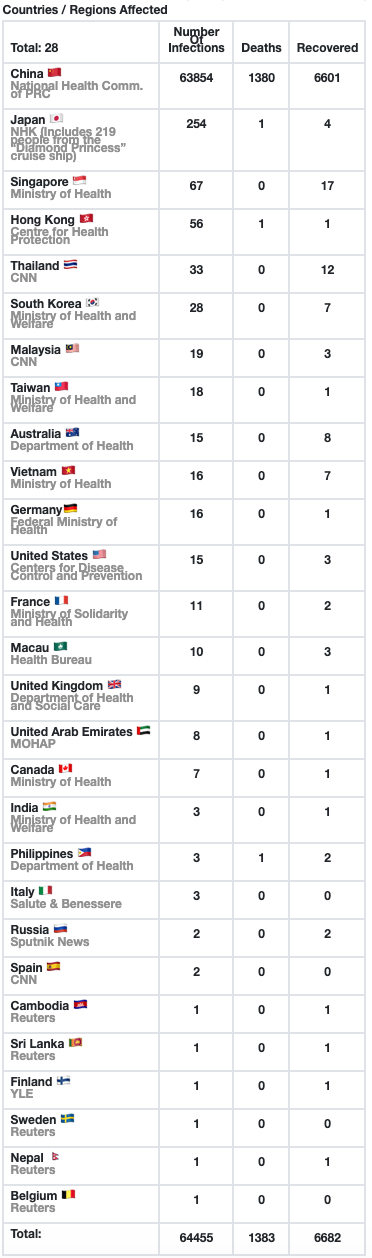The height and width of the screenshot is (1258, 372).
Task: Click the Singapore flag icon
Action: pos(79,181)
